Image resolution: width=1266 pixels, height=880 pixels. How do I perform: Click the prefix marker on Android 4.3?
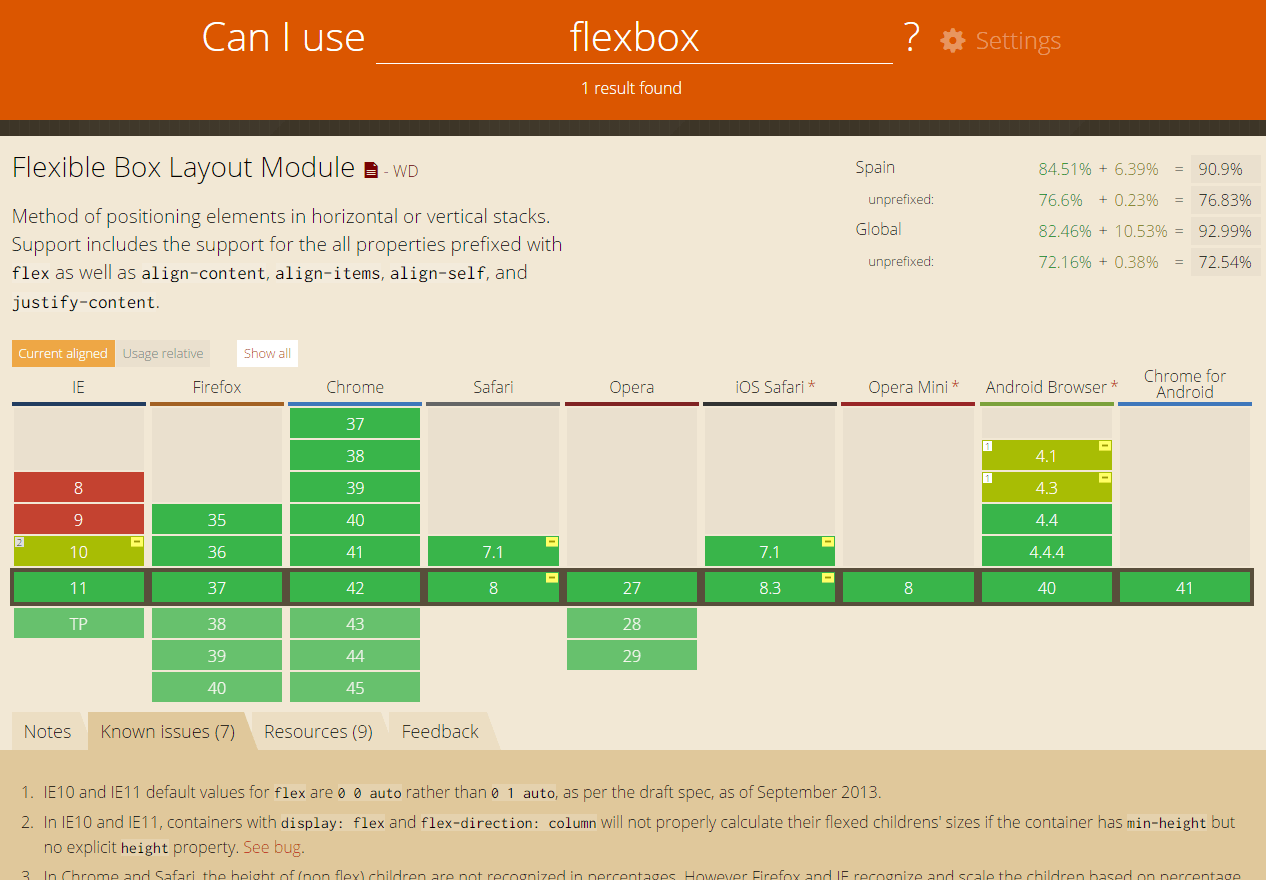click(1105, 477)
